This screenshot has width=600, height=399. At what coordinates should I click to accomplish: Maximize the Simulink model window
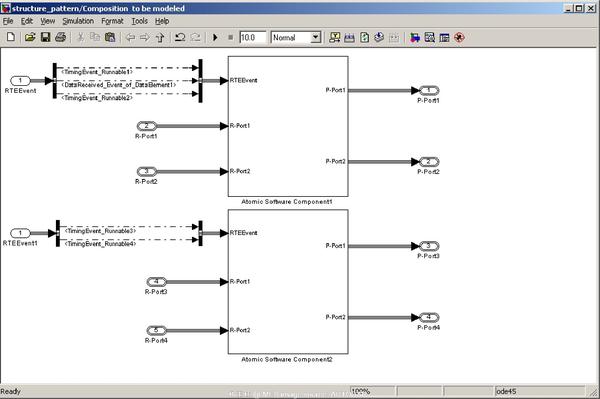[579, 8]
